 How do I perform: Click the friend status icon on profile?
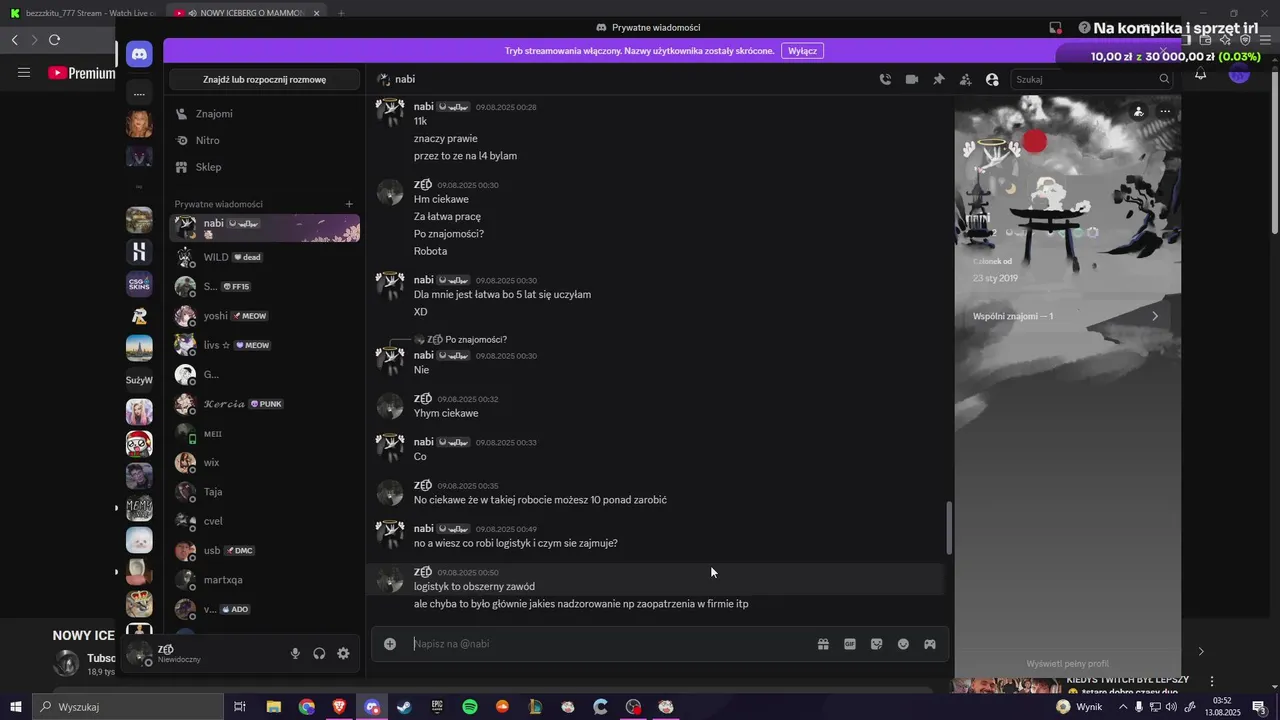click(1138, 112)
